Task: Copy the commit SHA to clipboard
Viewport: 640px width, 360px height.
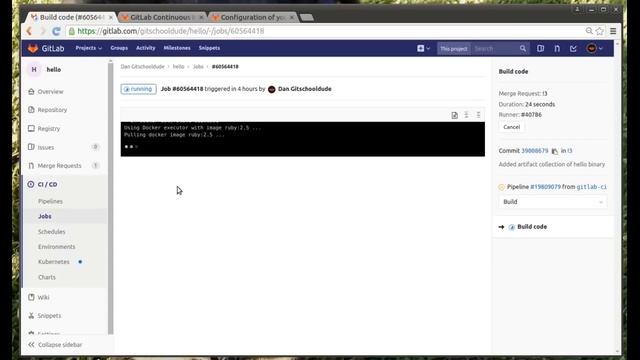Action: (555, 151)
